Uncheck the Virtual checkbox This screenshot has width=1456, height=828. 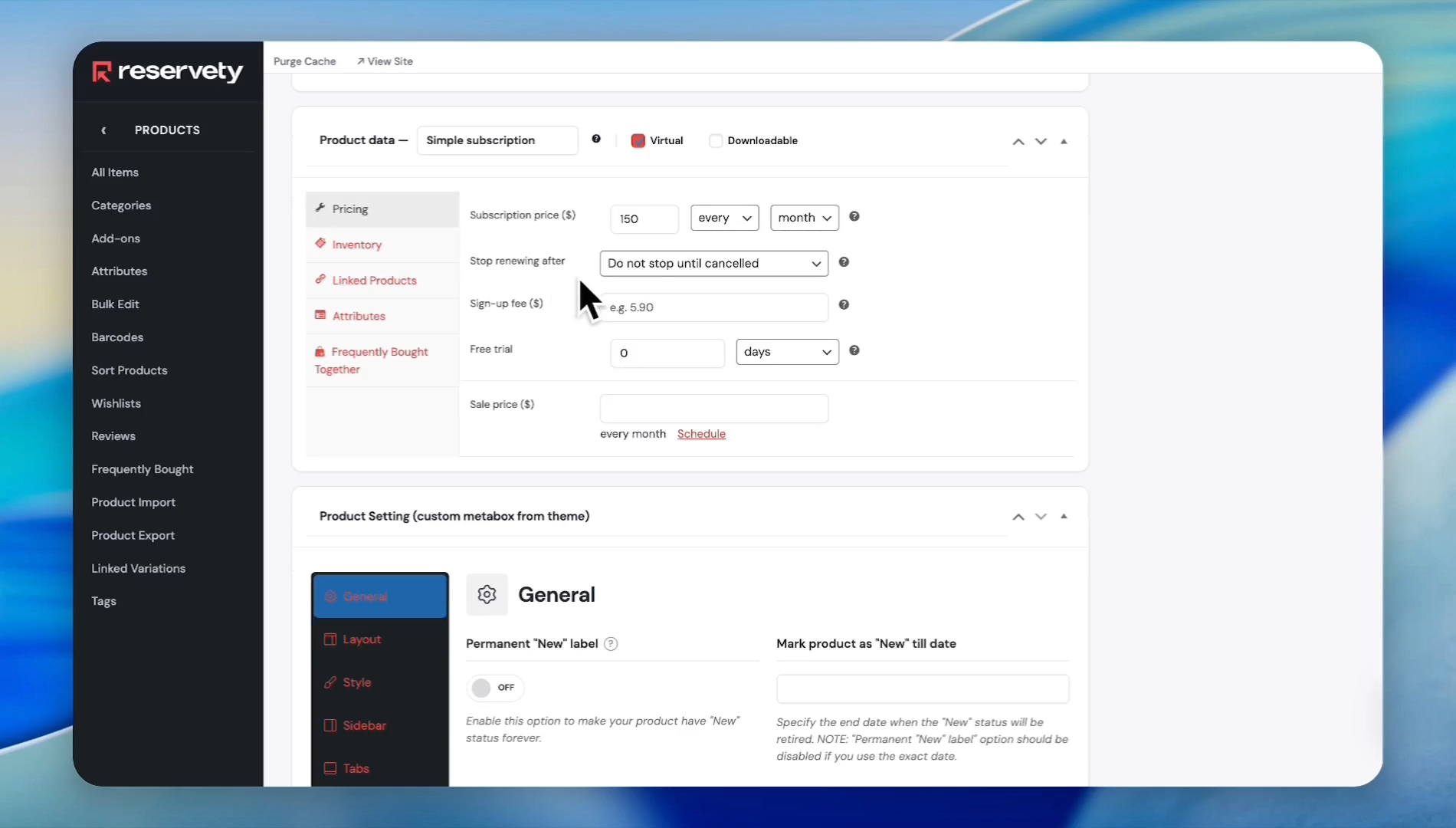click(x=638, y=141)
